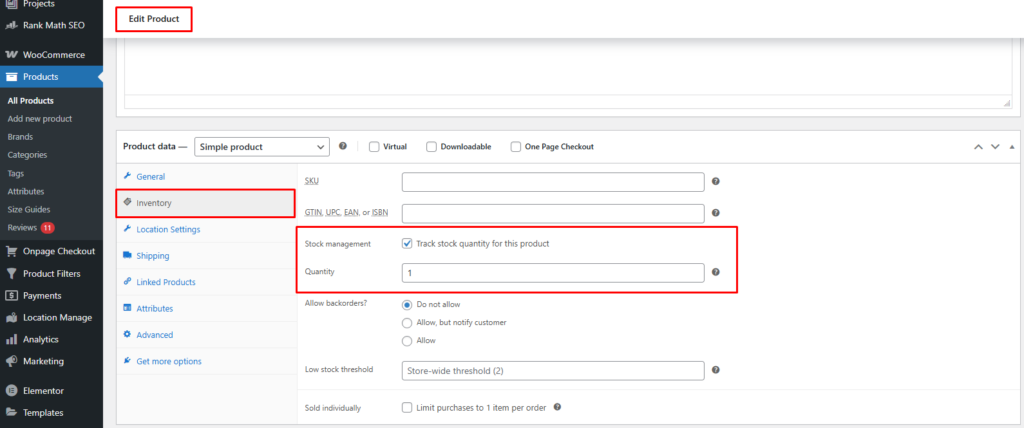Open the Linked Products tab

[x=165, y=282]
